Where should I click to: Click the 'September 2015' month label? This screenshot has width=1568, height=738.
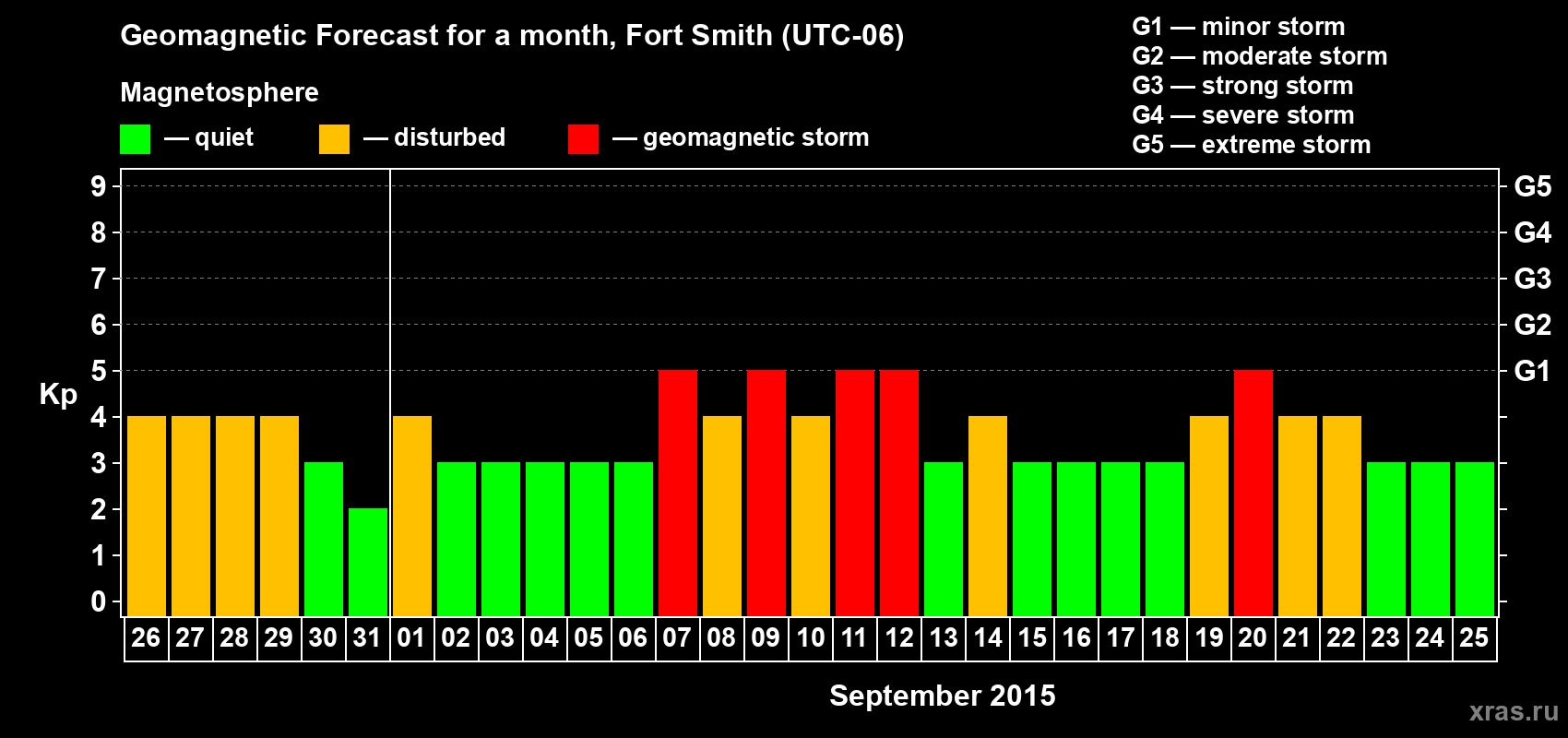point(943,696)
